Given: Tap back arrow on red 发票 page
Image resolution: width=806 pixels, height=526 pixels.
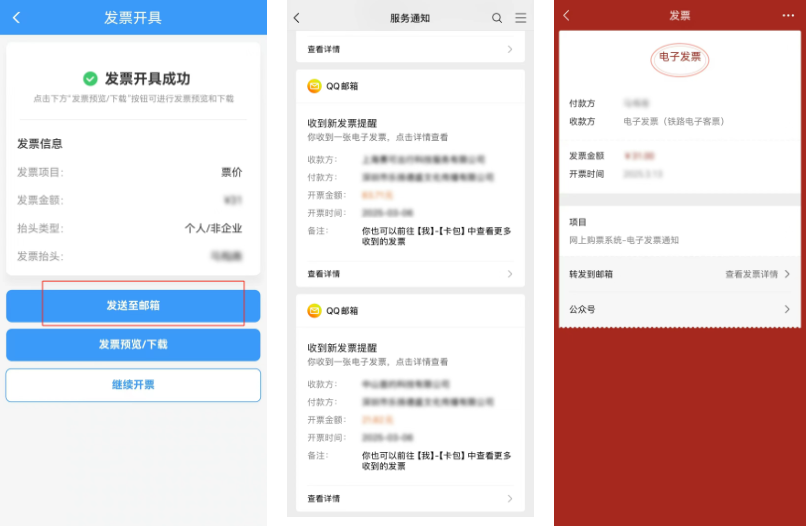Looking at the screenshot, I should [567, 15].
